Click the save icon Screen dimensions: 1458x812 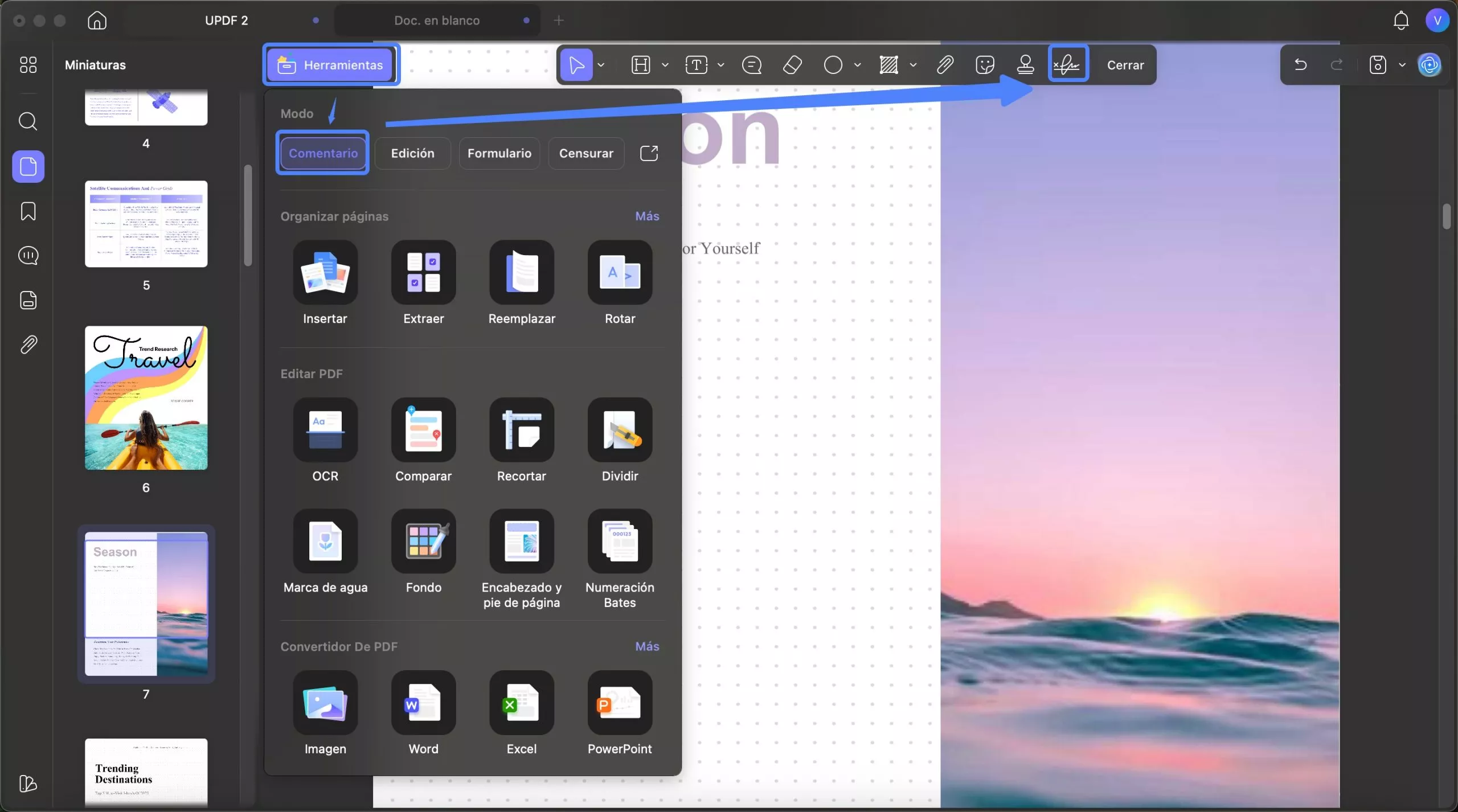pyautogui.click(x=1378, y=65)
